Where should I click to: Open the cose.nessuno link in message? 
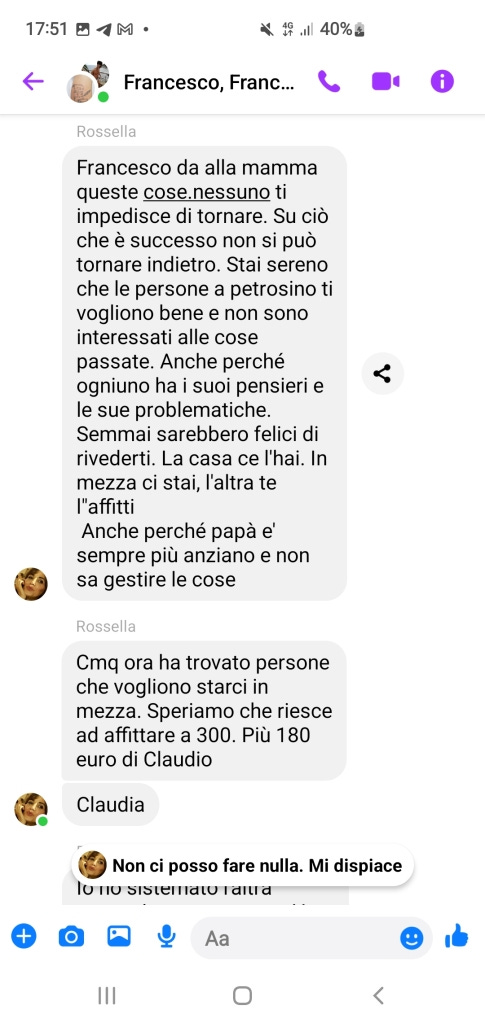point(206,192)
